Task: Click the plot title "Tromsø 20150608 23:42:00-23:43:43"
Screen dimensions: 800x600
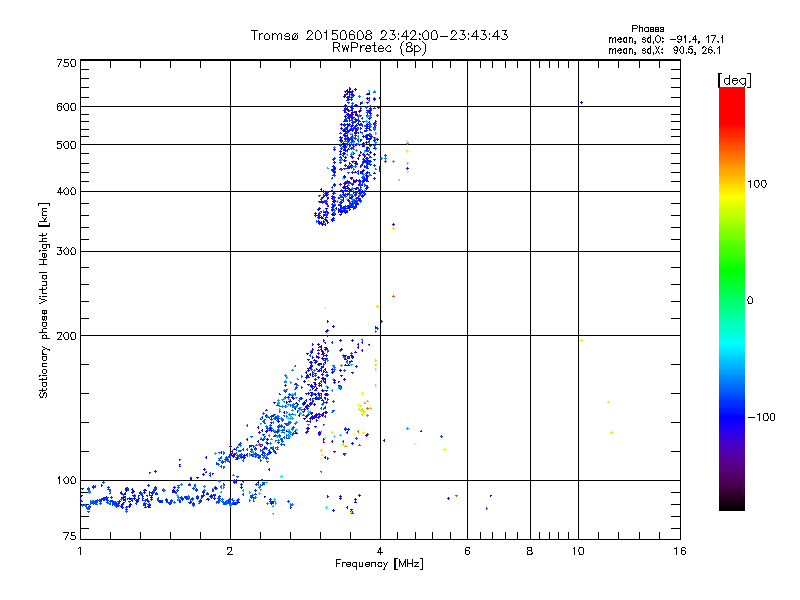Action: click(x=379, y=35)
